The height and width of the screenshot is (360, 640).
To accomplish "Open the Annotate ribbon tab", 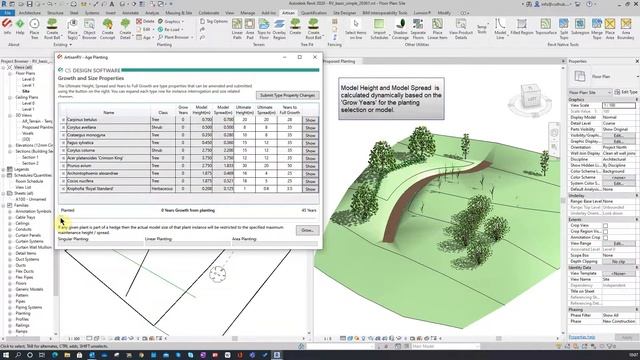I will (x=131, y=13).
